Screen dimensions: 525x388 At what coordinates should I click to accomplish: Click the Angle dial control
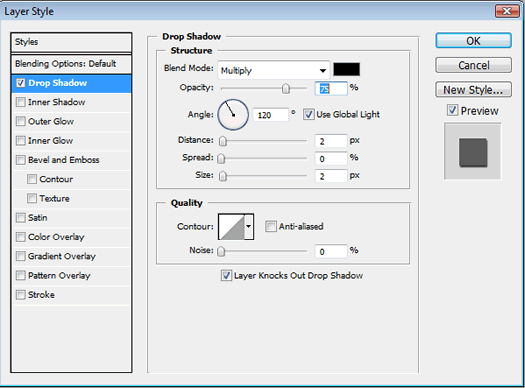click(233, 114)
